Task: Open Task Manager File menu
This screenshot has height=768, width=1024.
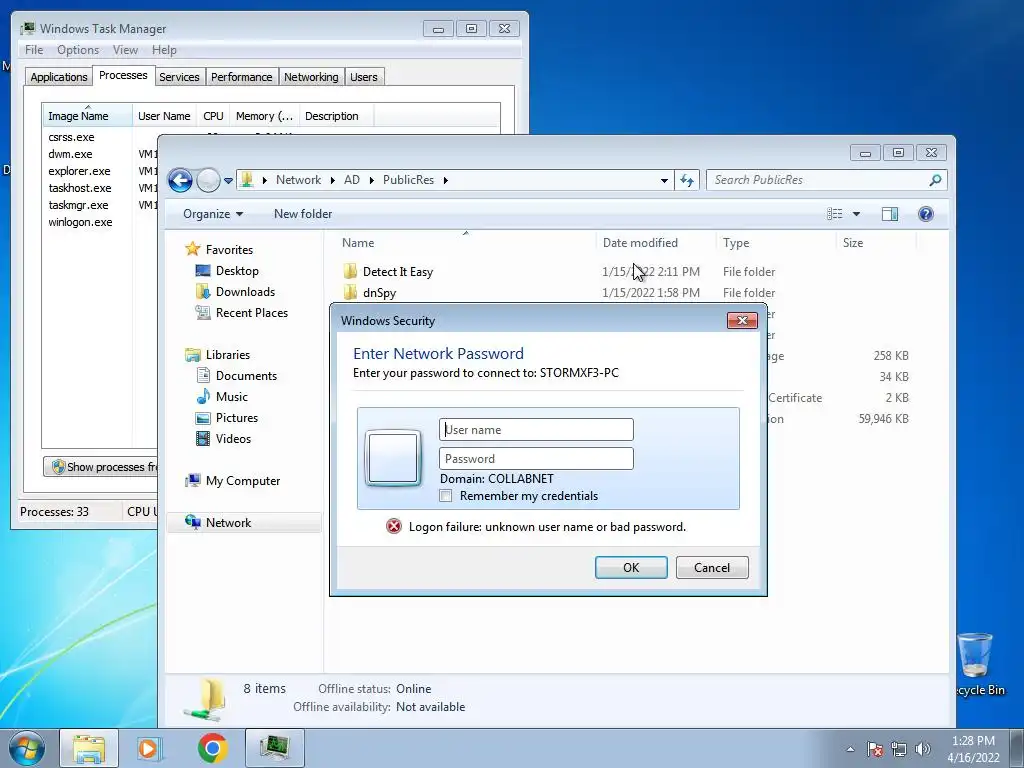Action: tap(34, 50)
